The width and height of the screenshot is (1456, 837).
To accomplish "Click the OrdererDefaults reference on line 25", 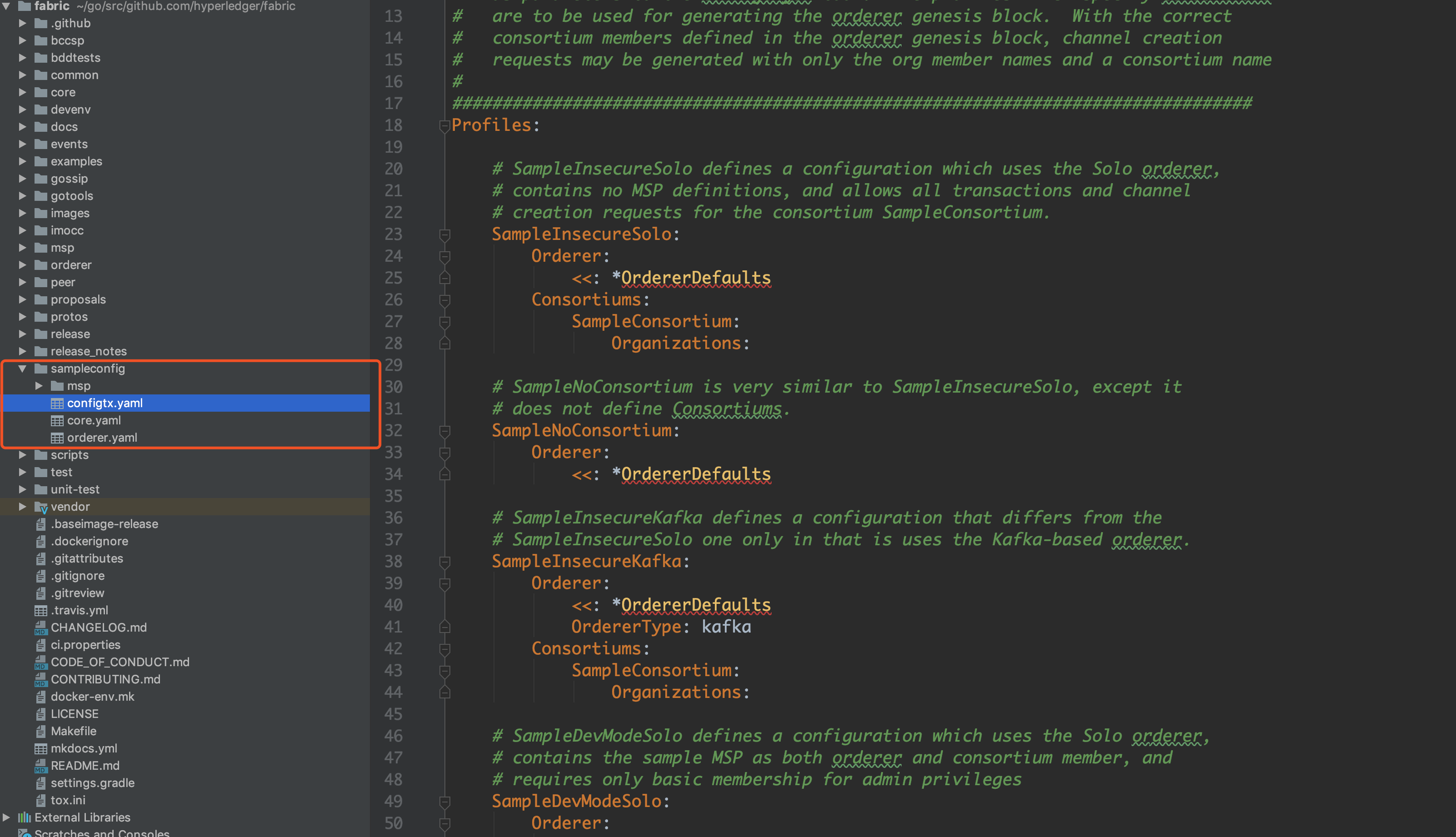I will point(696,278).
